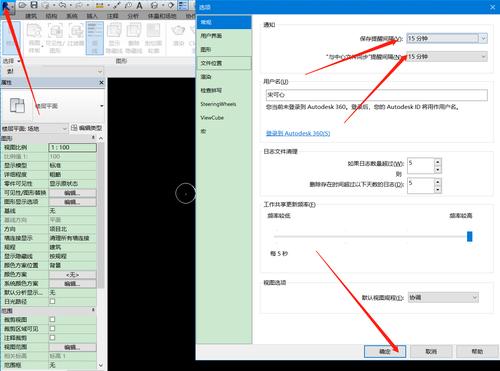Image resolution: width=500 pixels, height=371 pixels.
Task: Collapse the 范围 section in Properties
Action: pos(94,310)
